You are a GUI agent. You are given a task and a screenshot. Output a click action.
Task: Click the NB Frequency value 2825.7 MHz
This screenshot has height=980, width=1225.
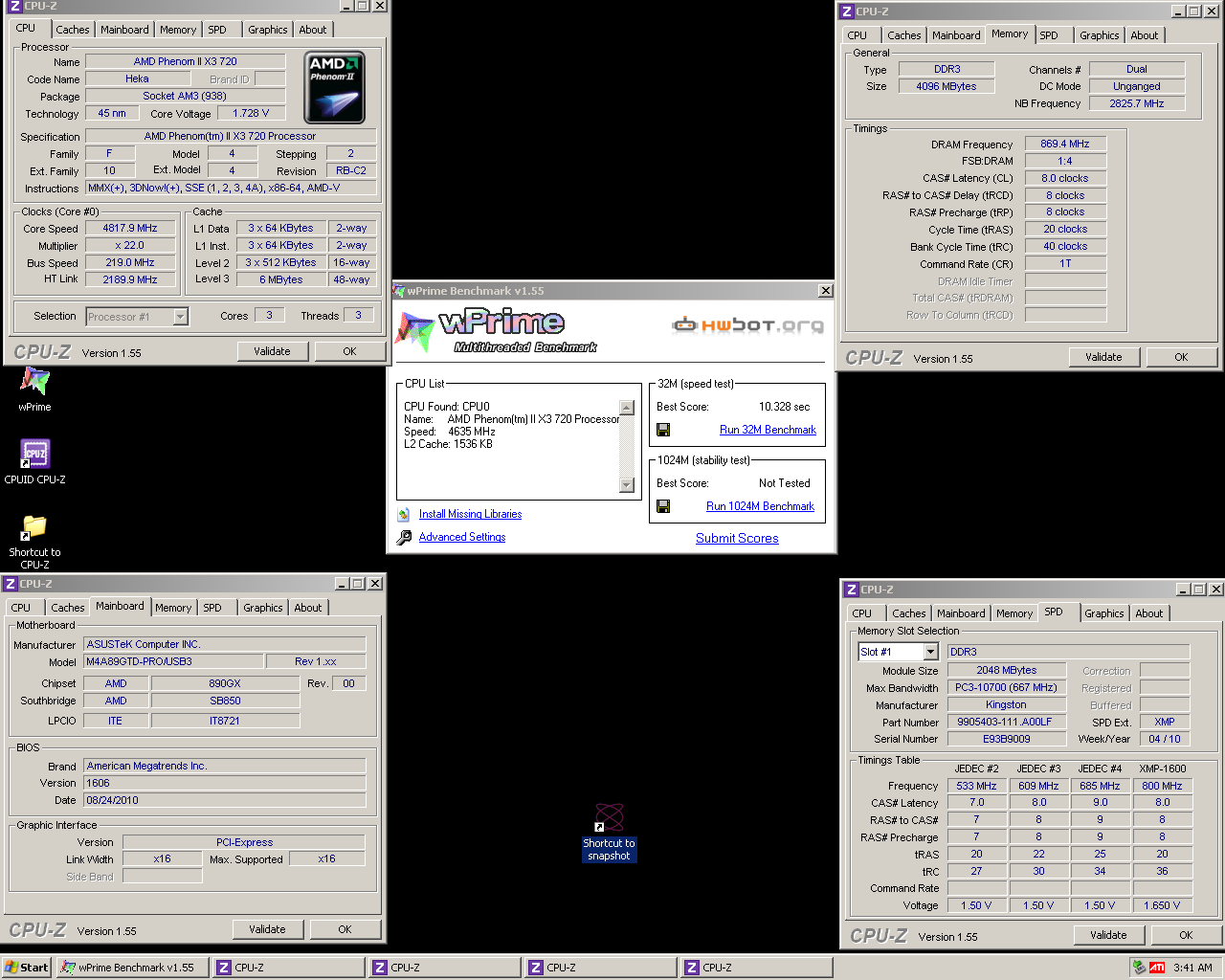tap(1137, 103)
